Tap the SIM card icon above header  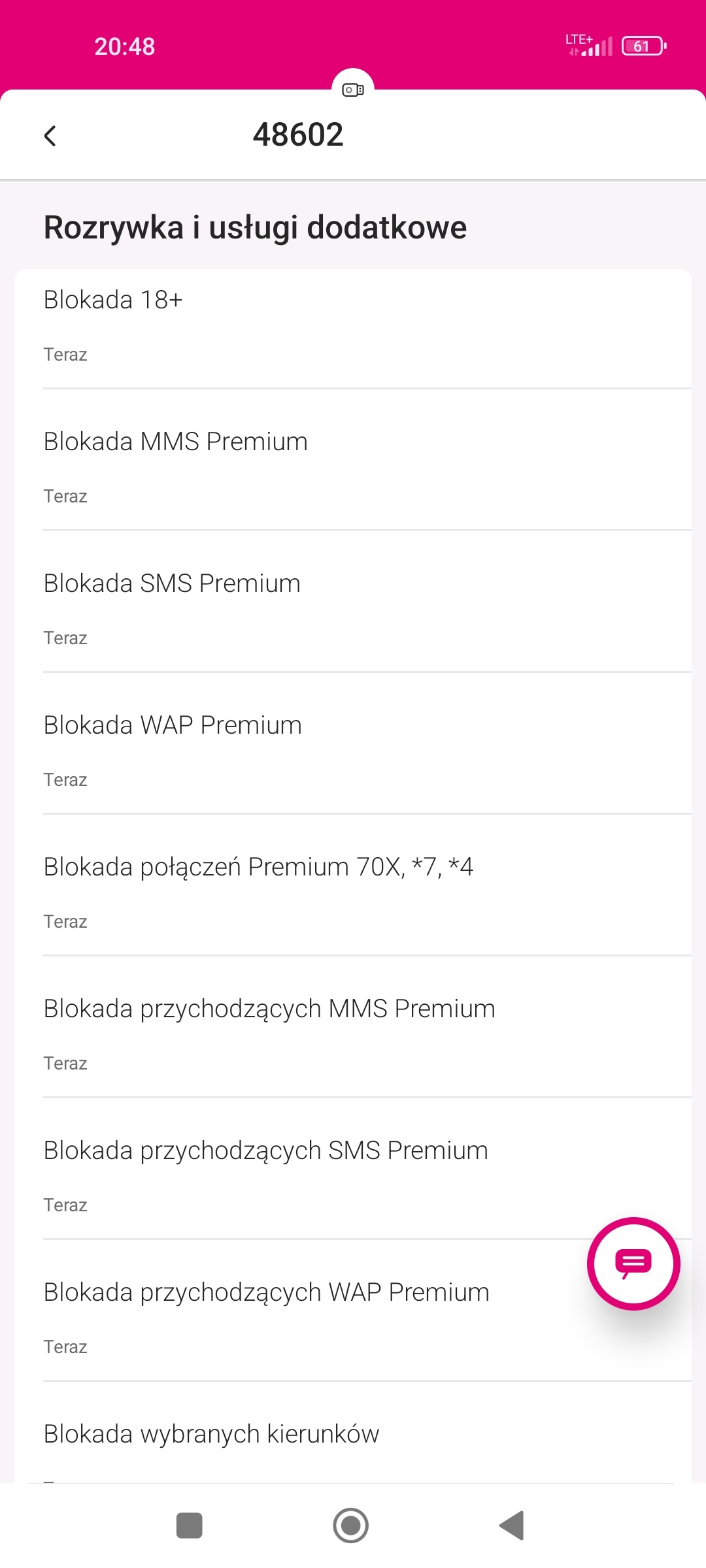[353, 90]
